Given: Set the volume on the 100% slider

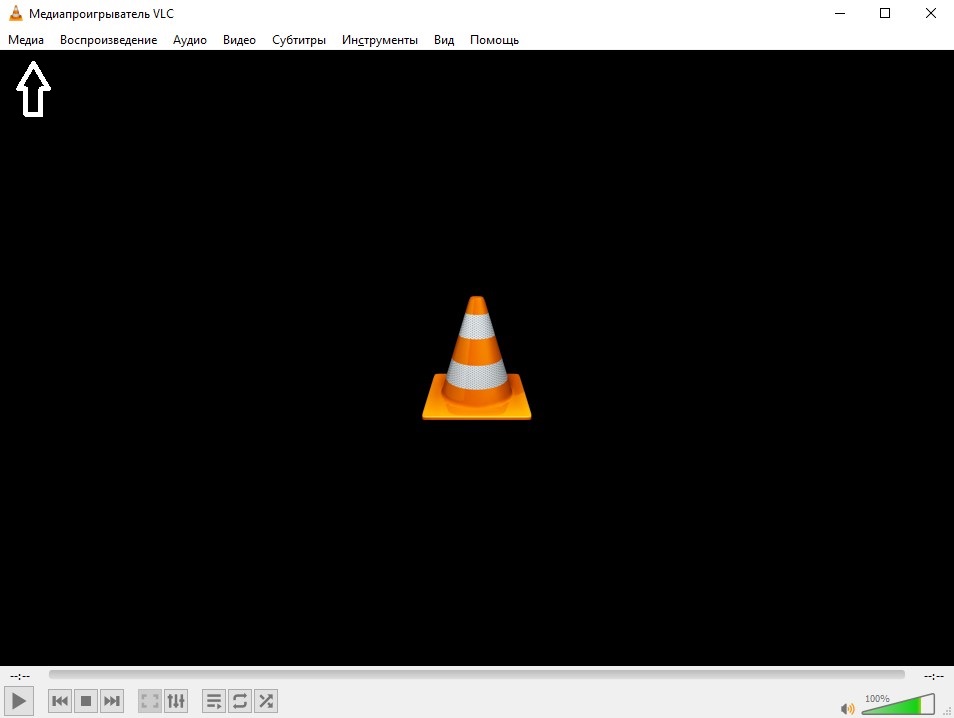Looking at the screenshot, I should tap(898, 704).
